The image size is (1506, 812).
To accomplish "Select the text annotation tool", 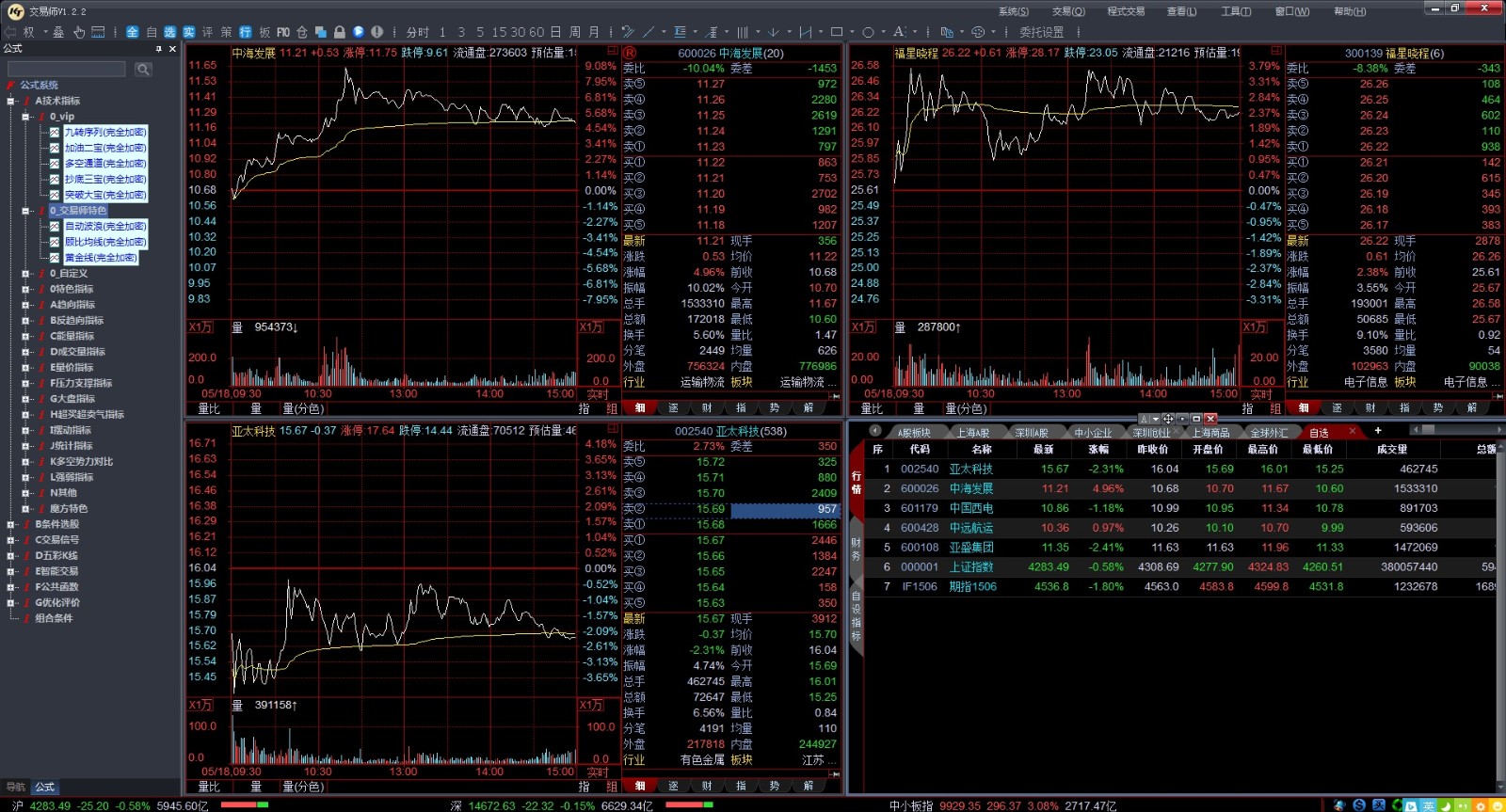I will point(899,32).
